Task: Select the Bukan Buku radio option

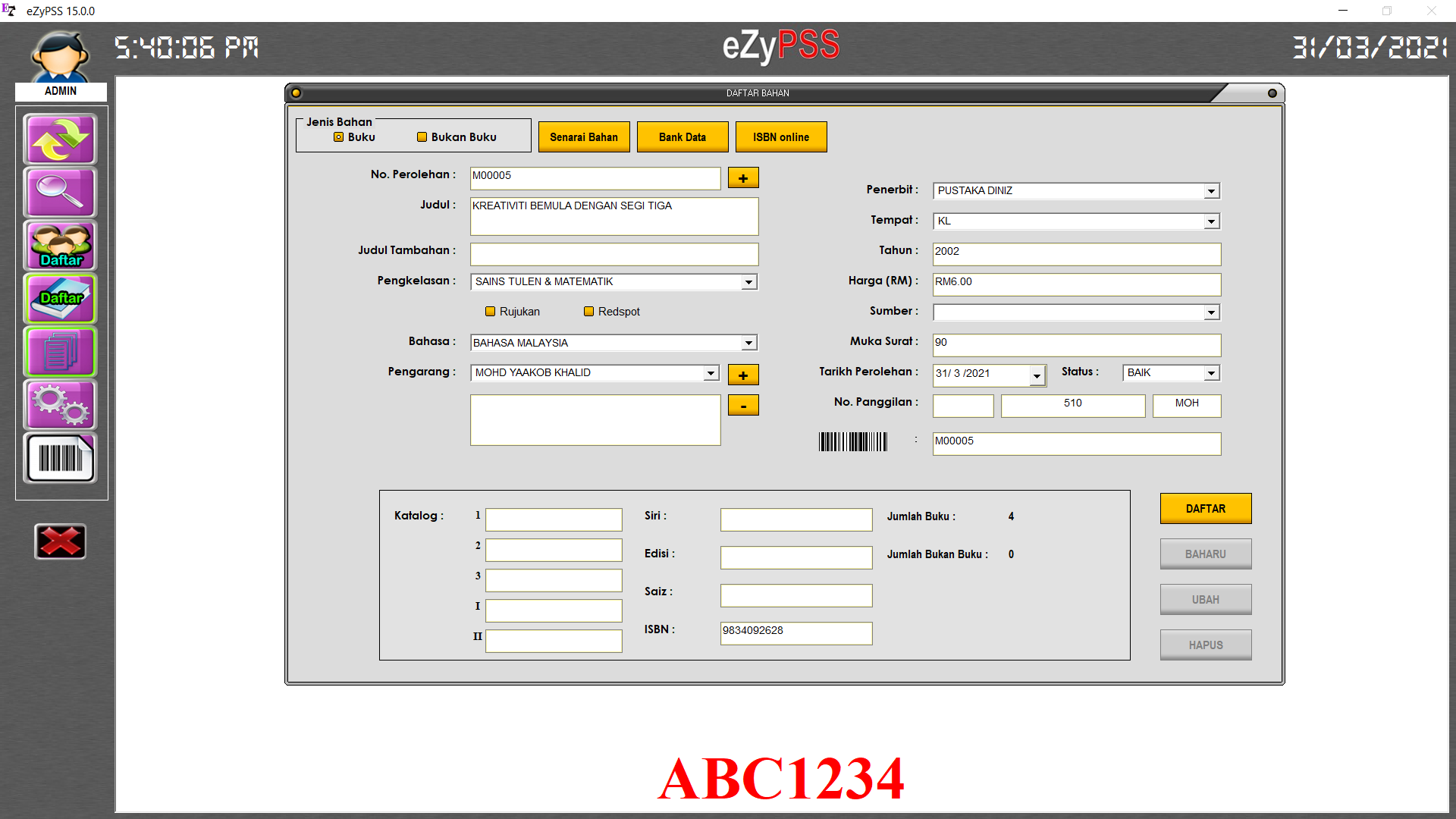Action: tap(422, 137)
